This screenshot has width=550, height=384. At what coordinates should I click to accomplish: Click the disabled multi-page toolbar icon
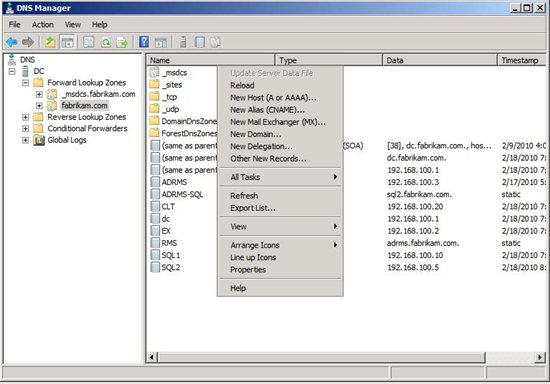[215, 42]
